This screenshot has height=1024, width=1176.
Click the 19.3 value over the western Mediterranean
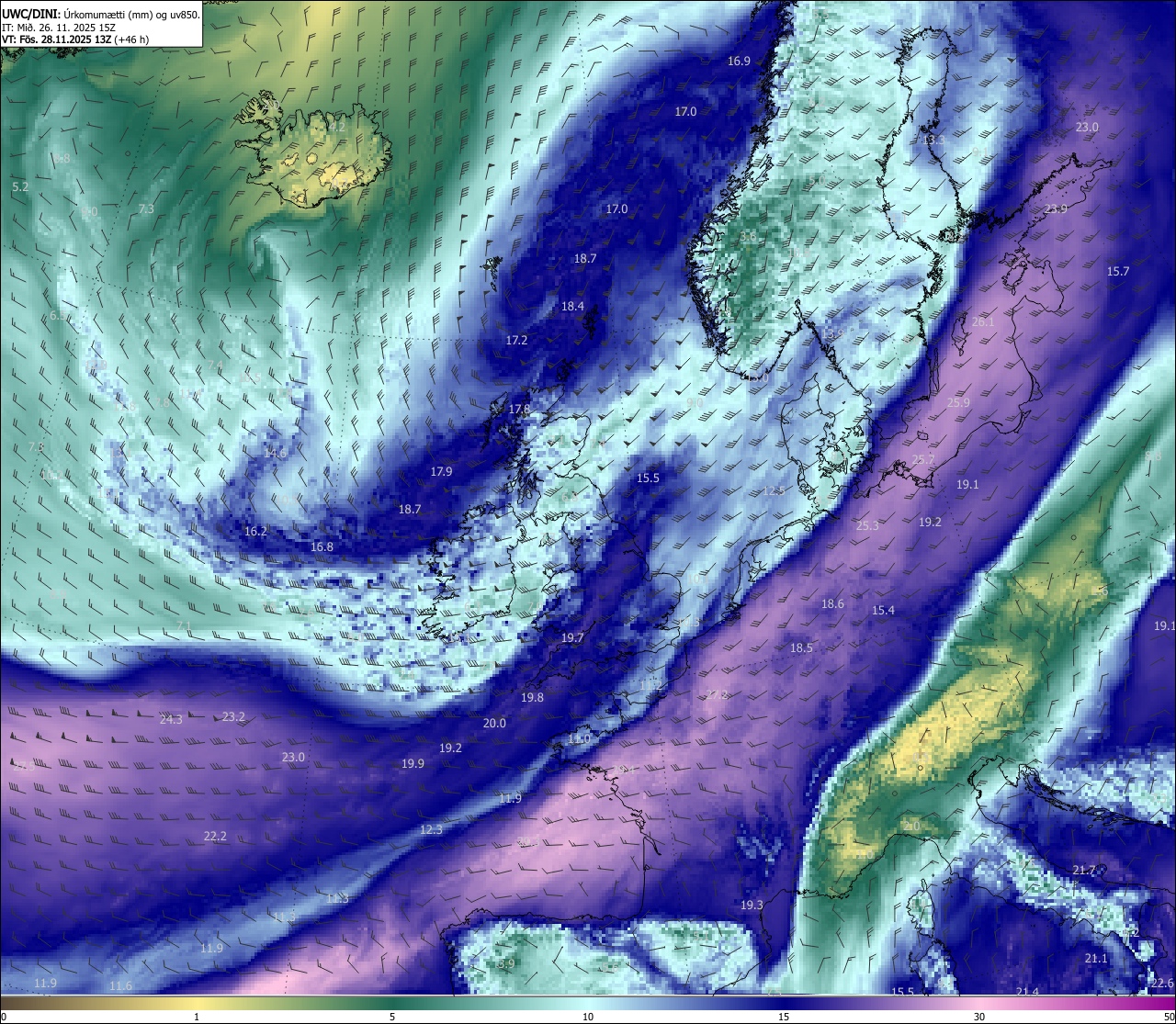[752, 905]
